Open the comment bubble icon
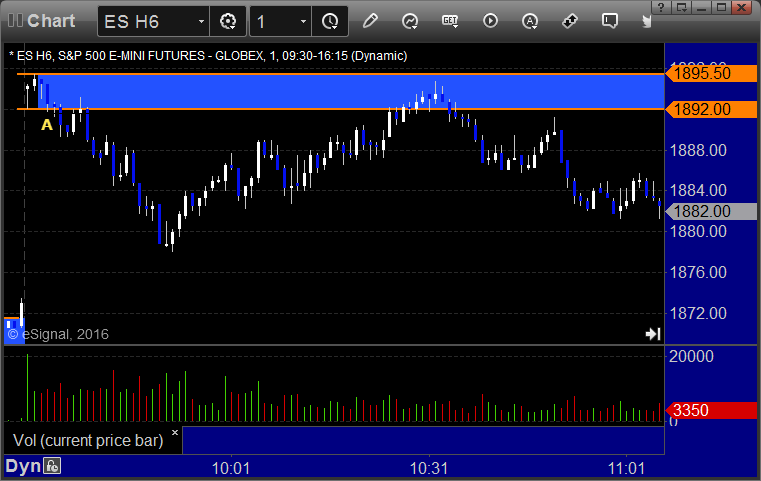Viewport: 761px width, 481px height. coord(609,21)
